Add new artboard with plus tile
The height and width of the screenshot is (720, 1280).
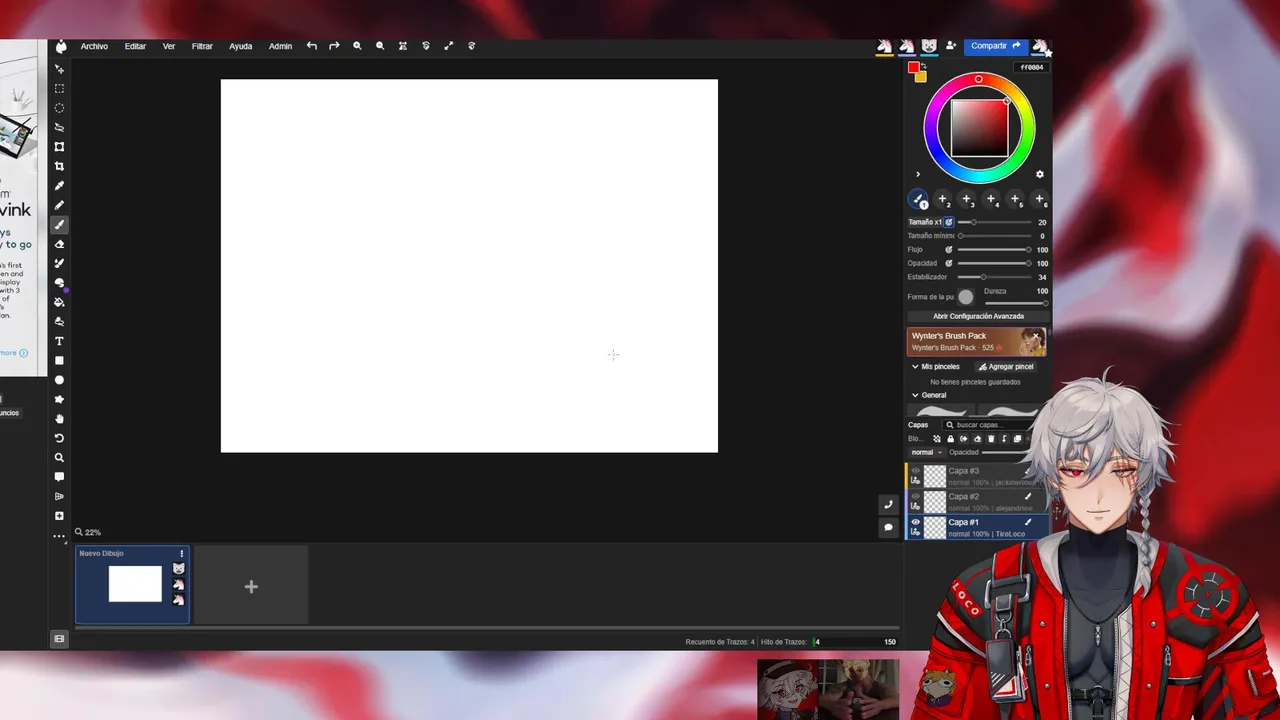(x=251, y=587)
